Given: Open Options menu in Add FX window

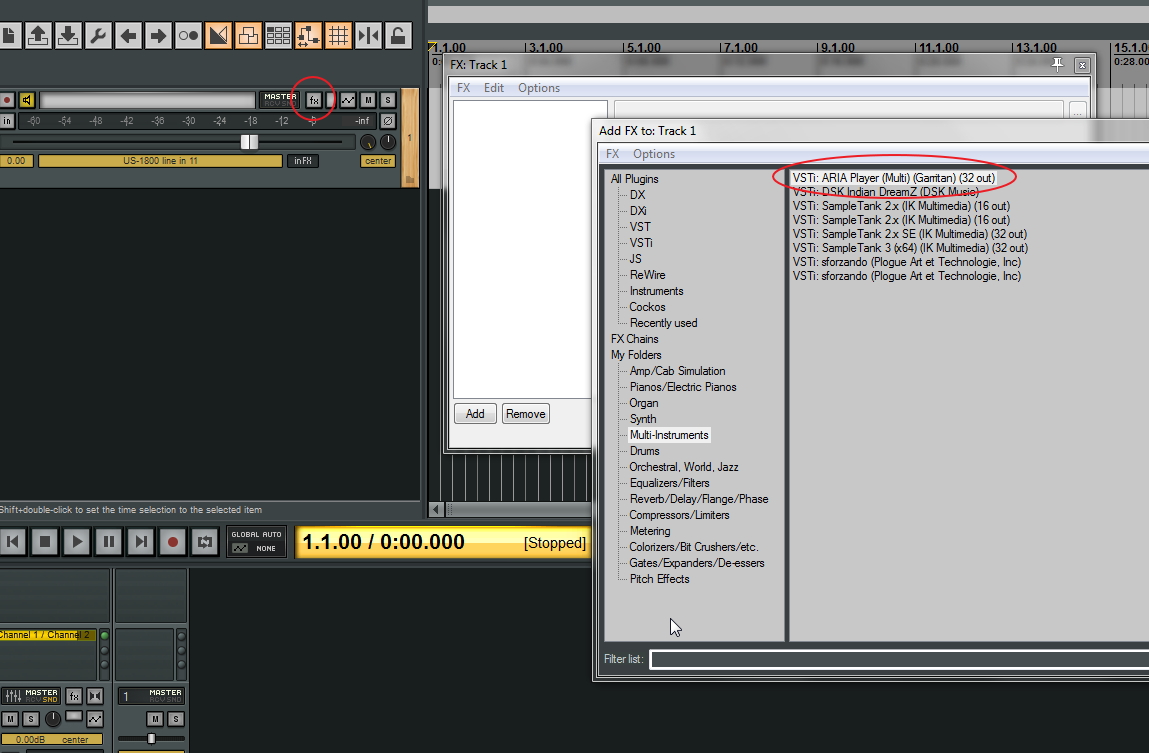Looking at the screenshot, I should coord(654,154).
